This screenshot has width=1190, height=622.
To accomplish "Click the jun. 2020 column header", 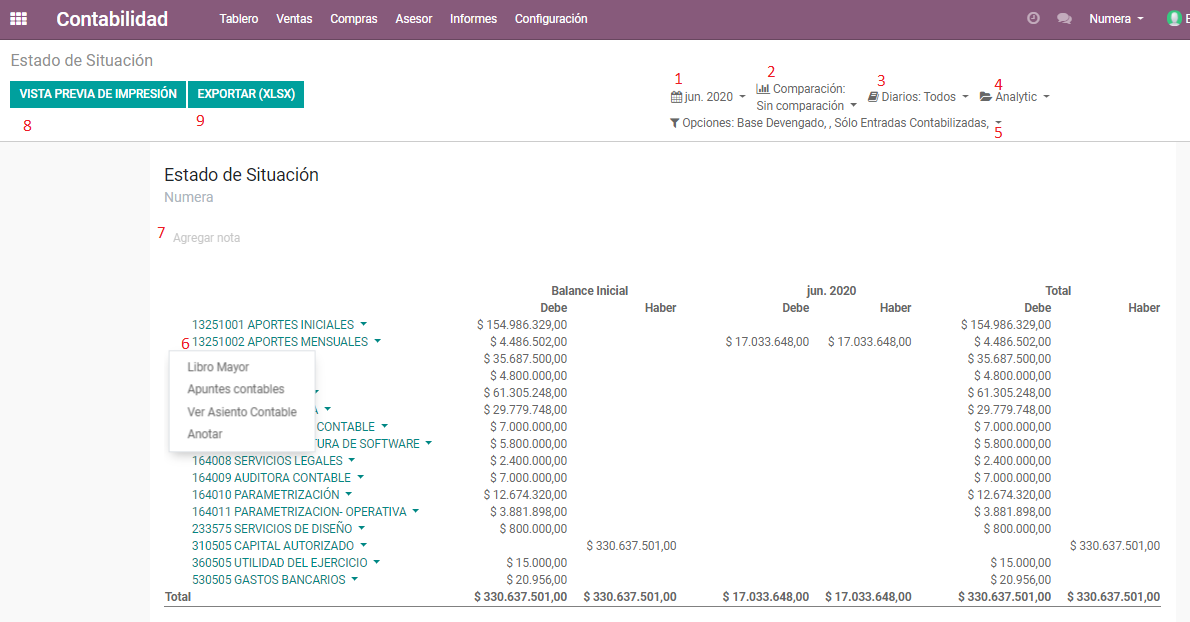I will 832,291.
